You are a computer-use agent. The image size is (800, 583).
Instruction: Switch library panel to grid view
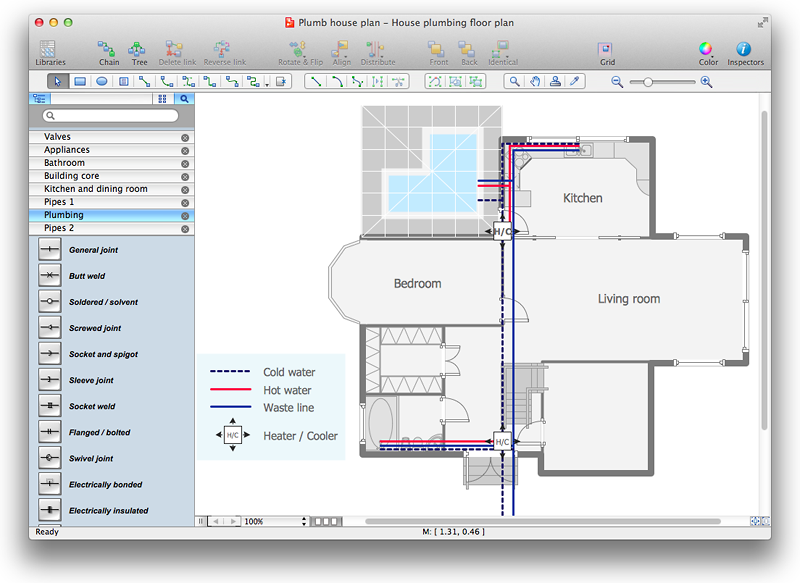pyautogui.click(x=163, y=99)
